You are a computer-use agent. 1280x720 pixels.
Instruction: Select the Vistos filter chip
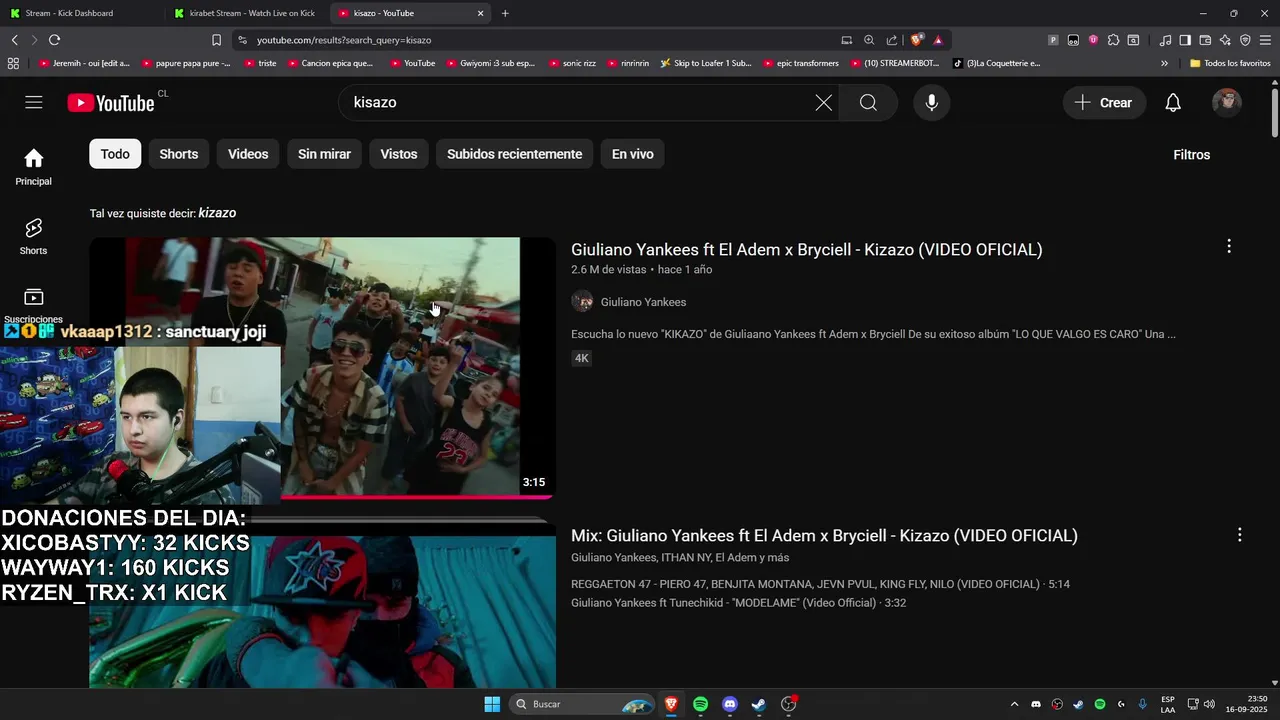click(399, 154)
